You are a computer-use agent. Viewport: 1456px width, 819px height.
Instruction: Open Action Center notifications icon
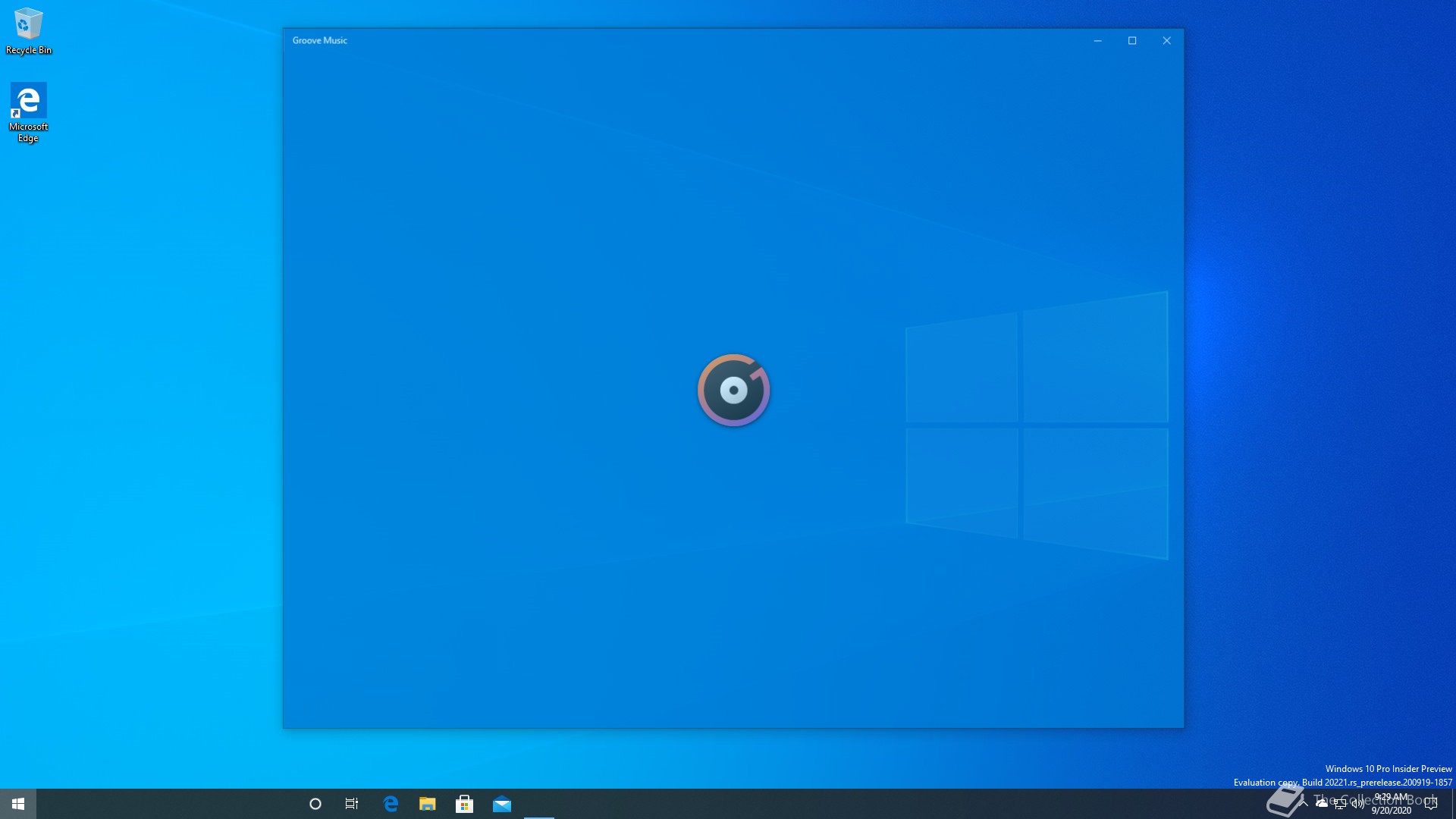tap(1431, 804)
